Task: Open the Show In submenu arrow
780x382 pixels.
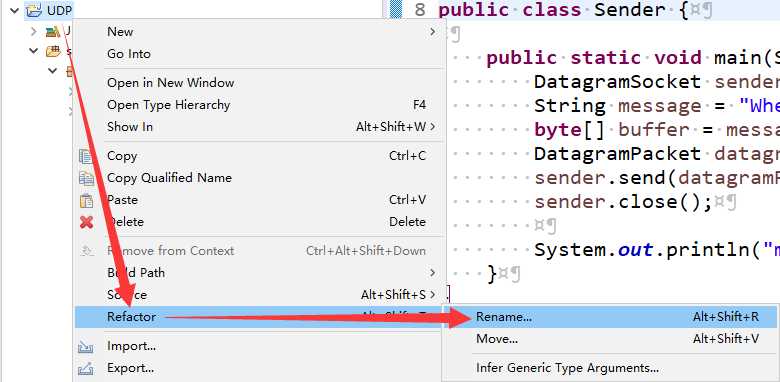Action: click(433, 127)
